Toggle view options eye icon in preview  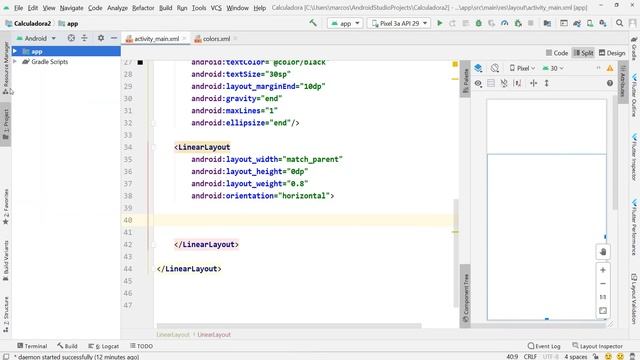pos(478,83)
